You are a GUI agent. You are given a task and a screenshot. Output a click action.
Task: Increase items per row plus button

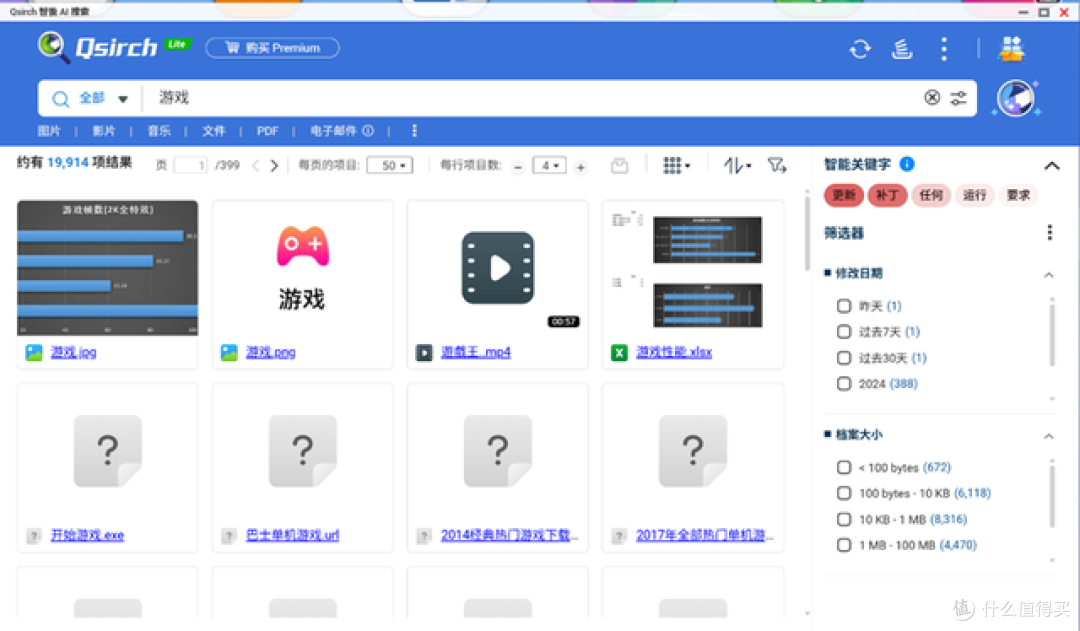point(581,167)
